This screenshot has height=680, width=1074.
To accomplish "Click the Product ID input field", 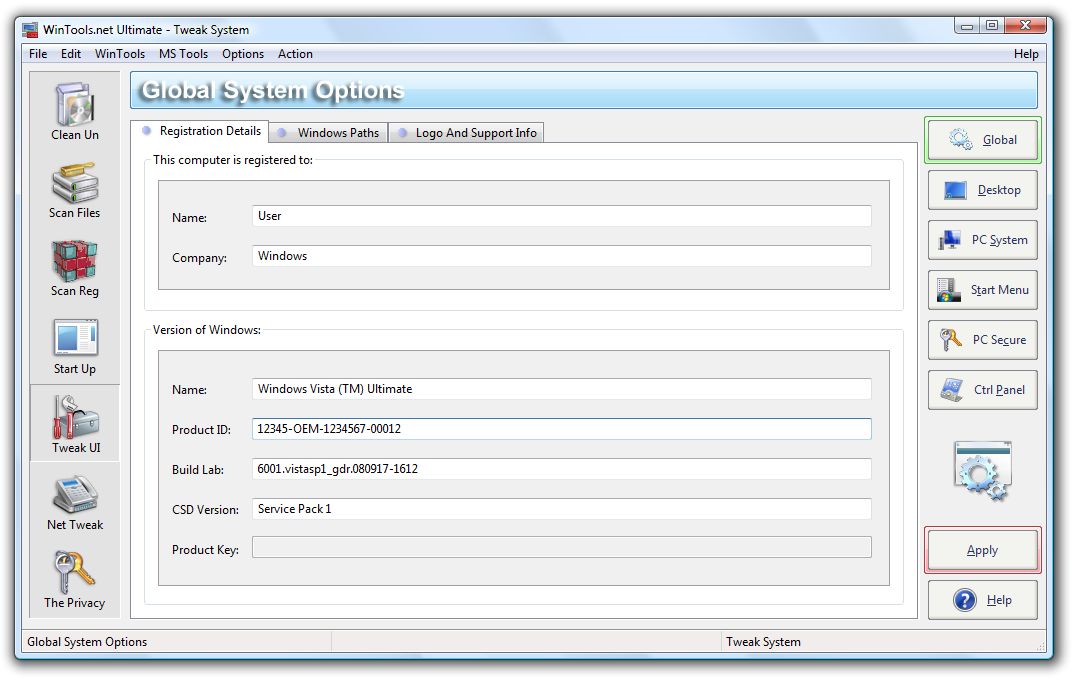I will click(x=562, y=429).
